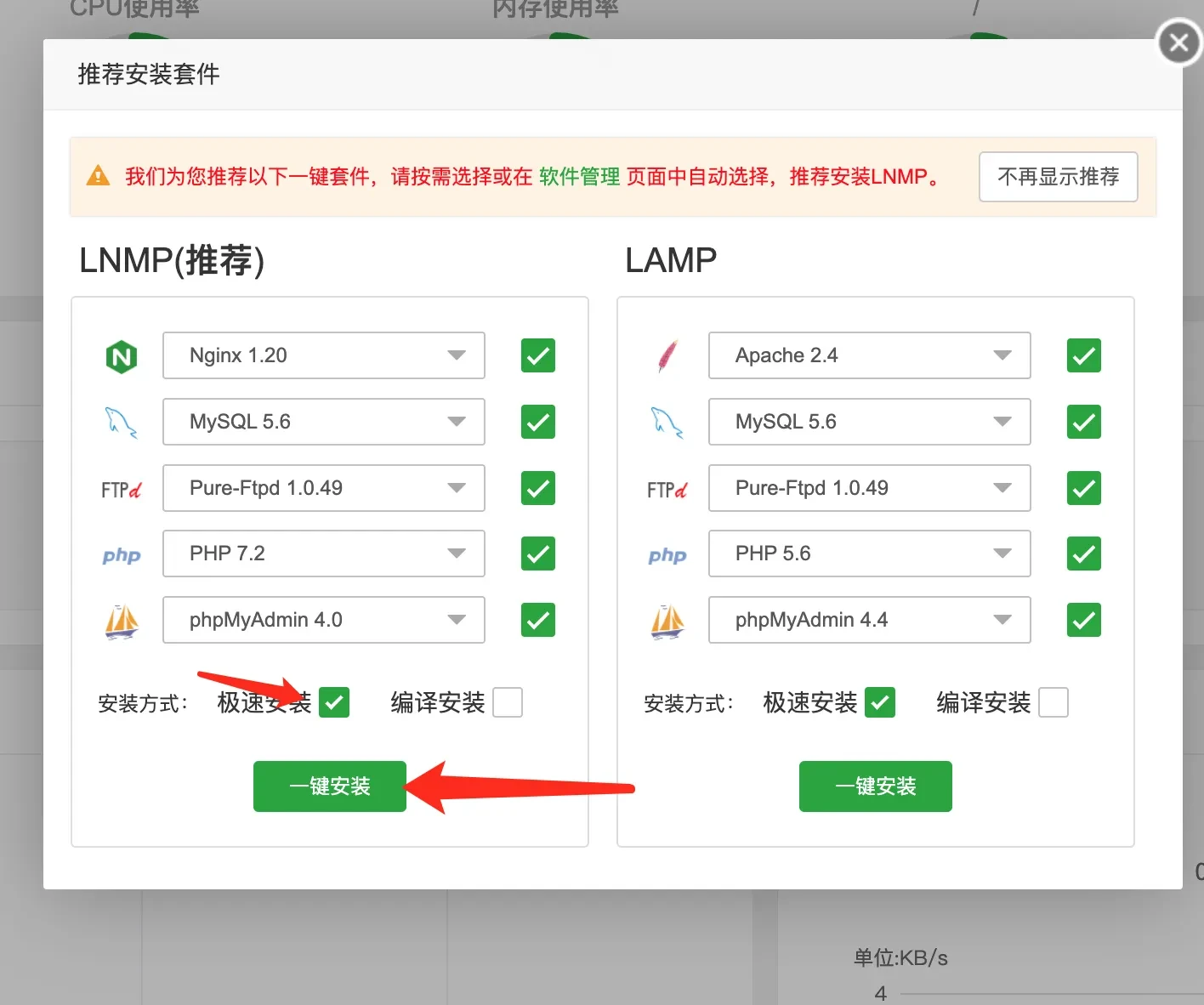Click 编译安装 label text in LNMP
The image size is (1204, 1005).
click(x=438, y=702)
